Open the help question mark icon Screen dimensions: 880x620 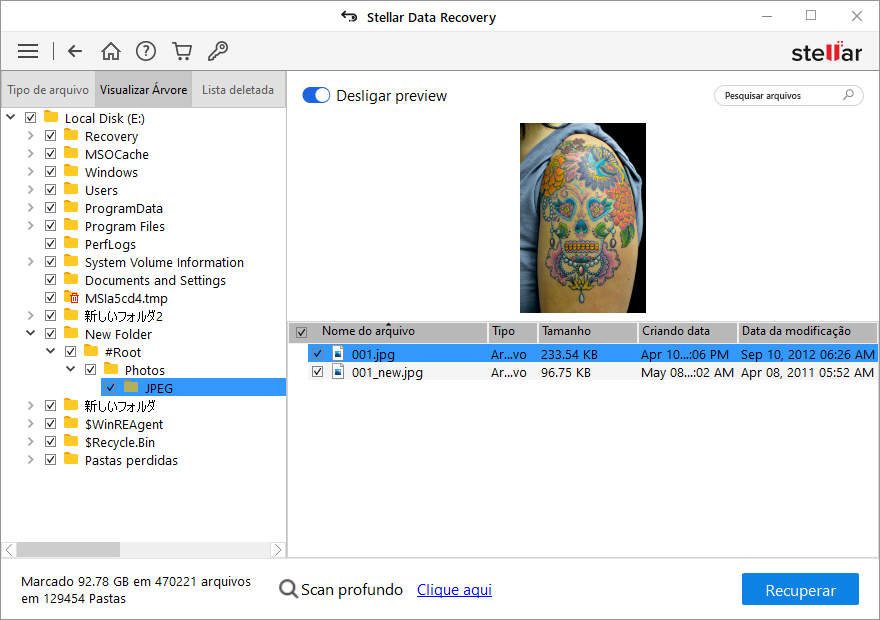click(146, 51)
